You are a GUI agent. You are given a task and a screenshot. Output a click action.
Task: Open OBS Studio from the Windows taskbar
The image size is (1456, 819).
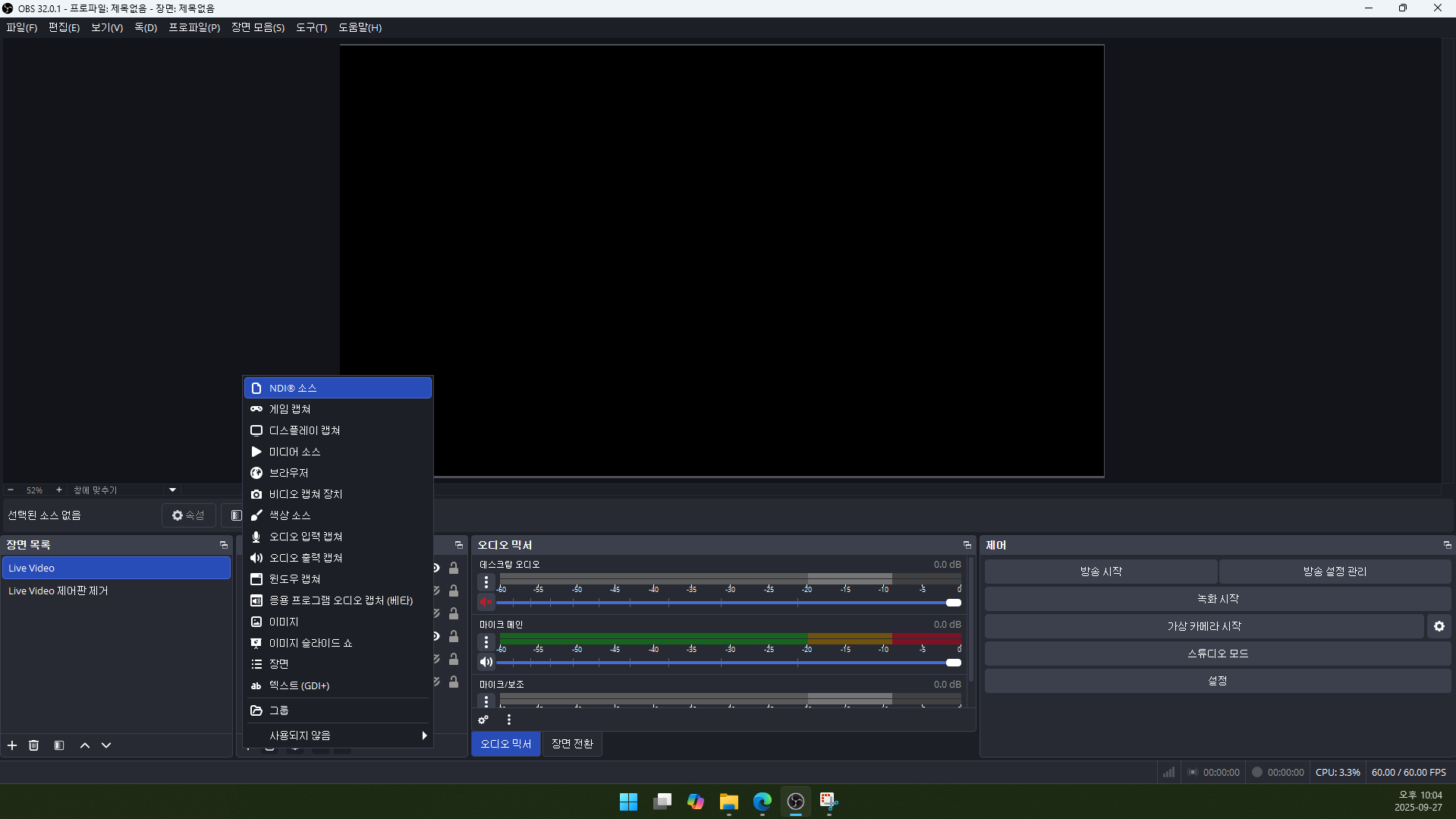[795, 802]
